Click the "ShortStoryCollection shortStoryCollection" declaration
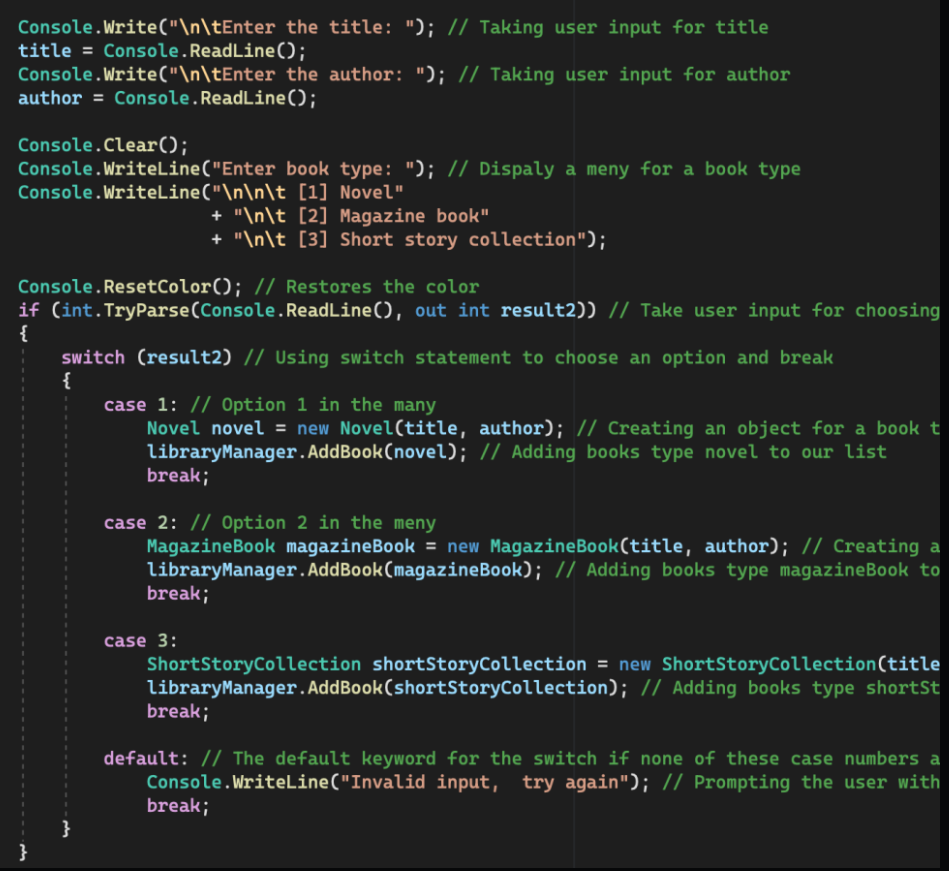This screenshot has width=949, height=871. (366, 665)
